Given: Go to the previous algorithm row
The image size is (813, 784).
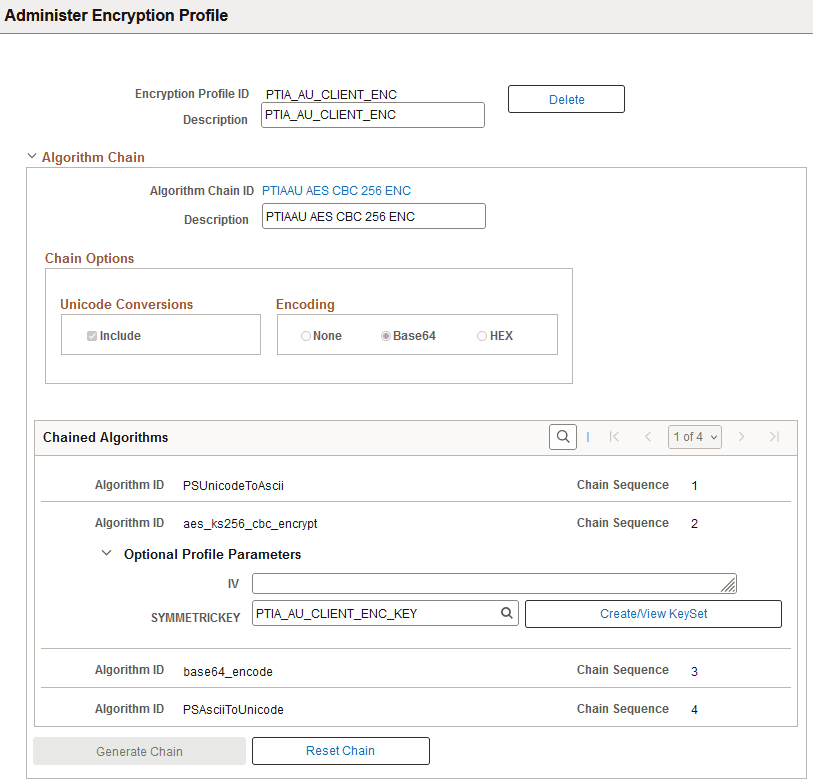Looking at the screenshot, I should pos(647,436).
